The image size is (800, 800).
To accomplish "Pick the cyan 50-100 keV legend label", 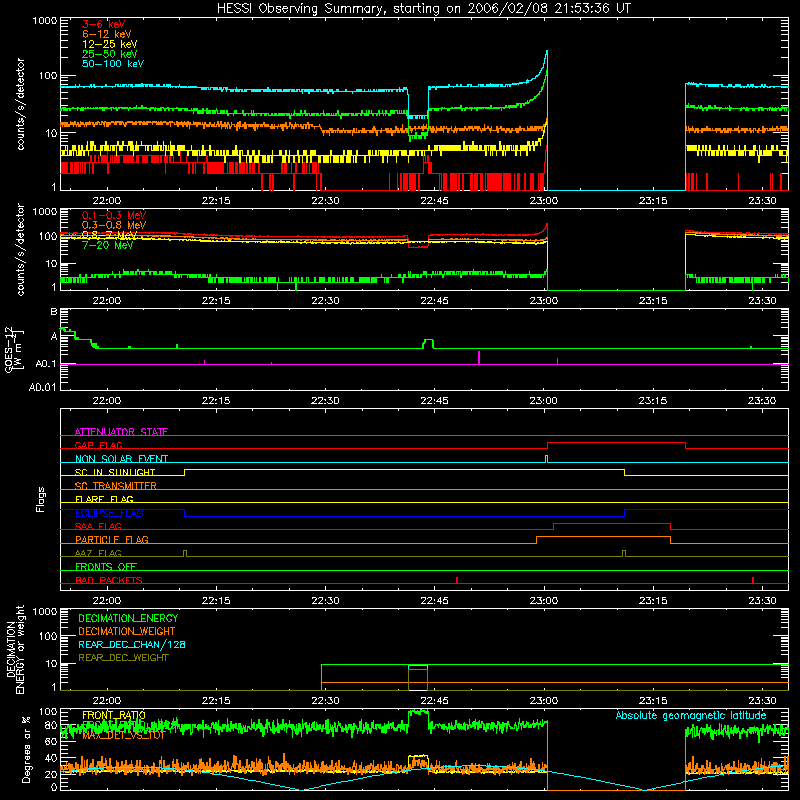I will pyautogui.click(x=113, y=64).
